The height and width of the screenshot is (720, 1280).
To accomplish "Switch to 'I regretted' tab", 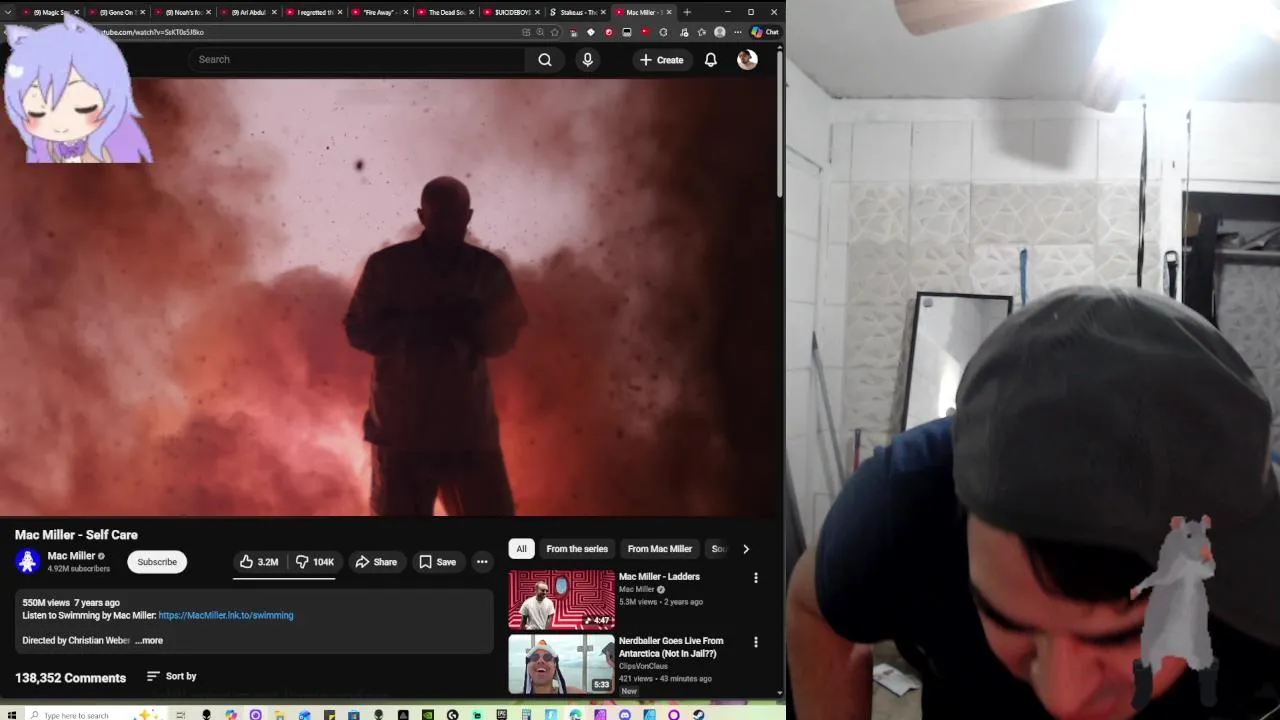I will point(313,12).
